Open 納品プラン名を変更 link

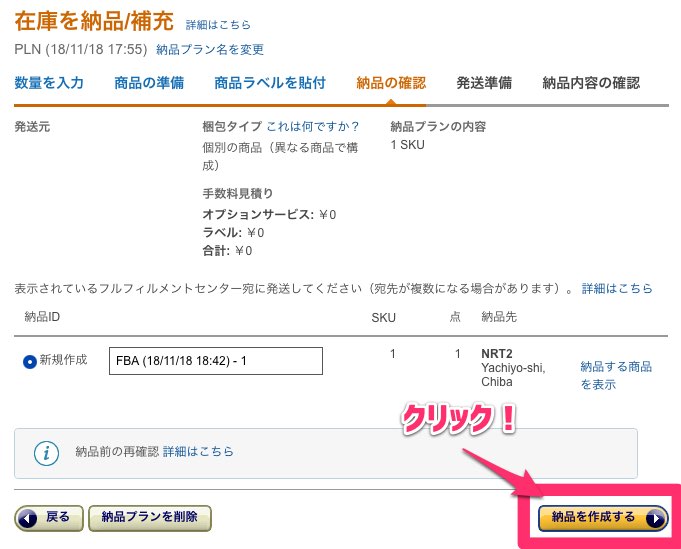click(x=210, y=50)
